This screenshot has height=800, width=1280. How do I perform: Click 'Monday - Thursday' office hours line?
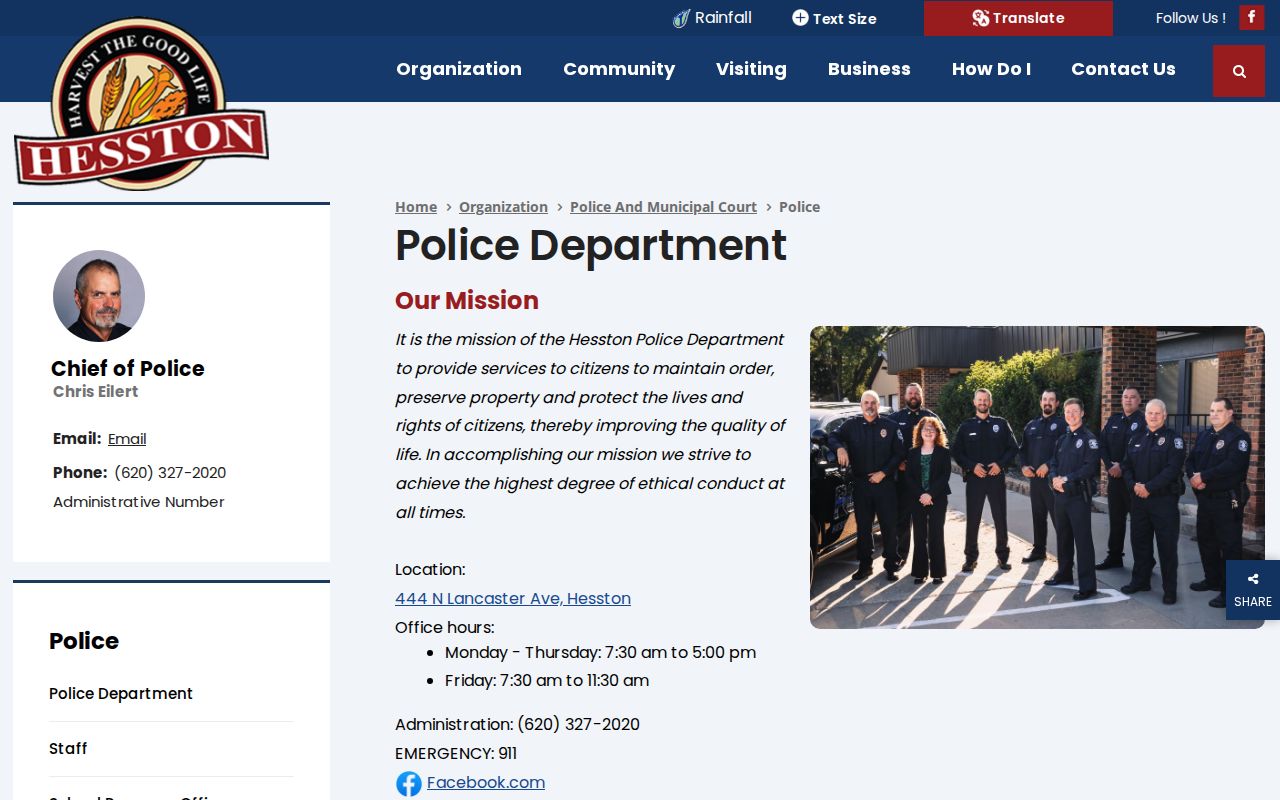(x=600, y=652)
